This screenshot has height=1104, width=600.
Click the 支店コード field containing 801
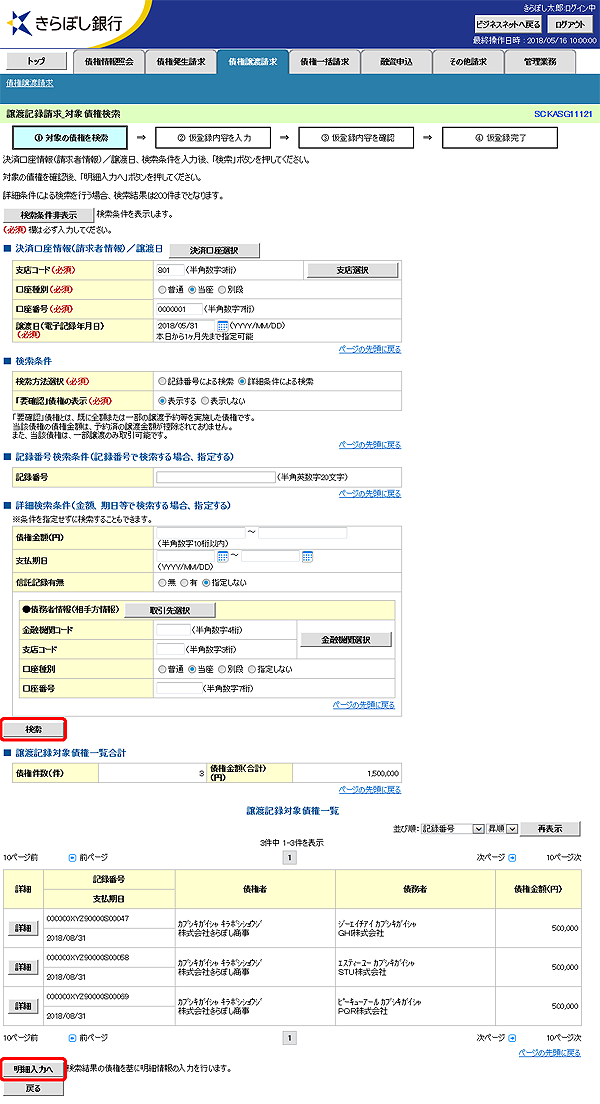(x=170, y=270)
